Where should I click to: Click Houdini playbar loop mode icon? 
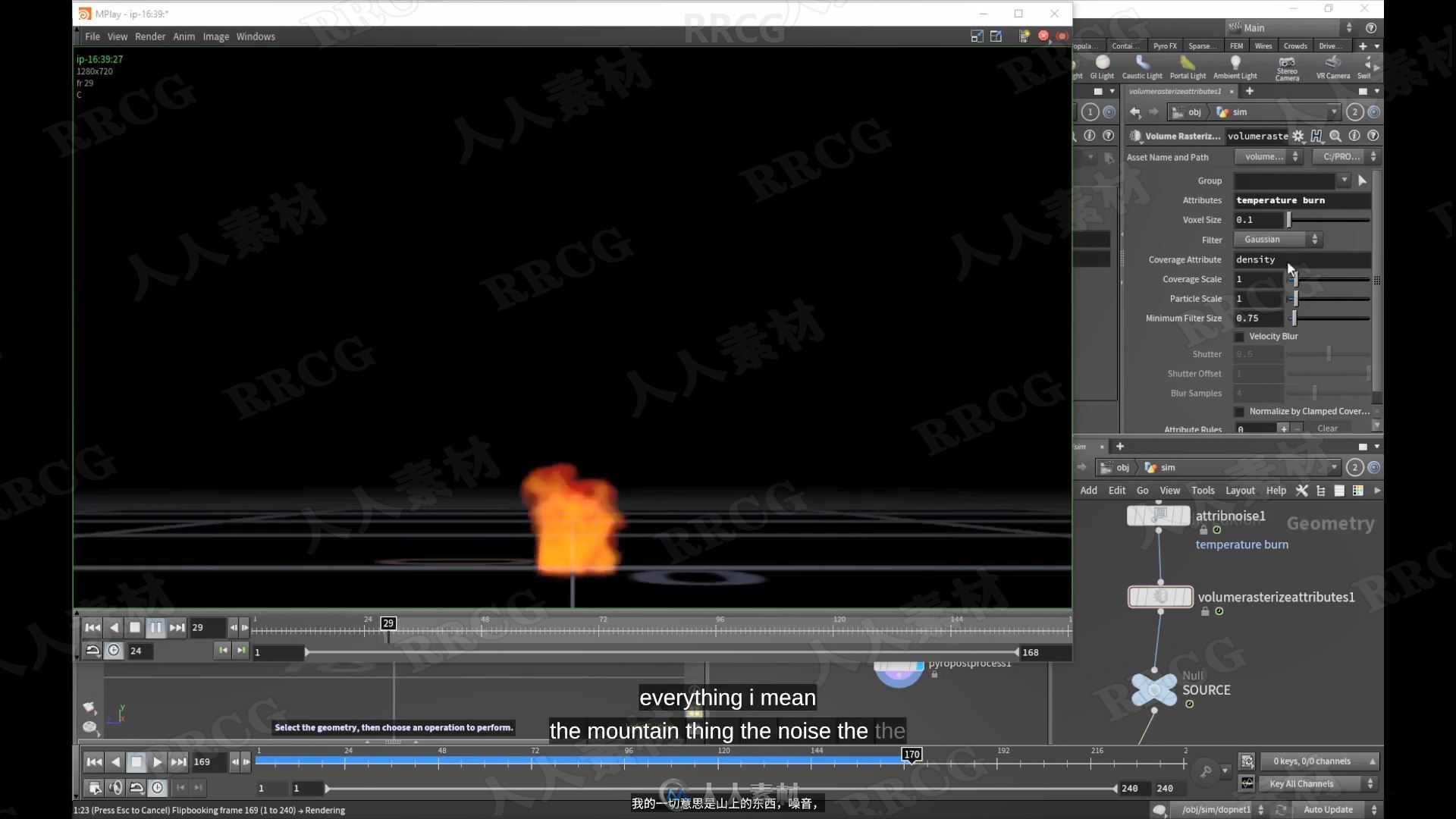(x=136, y=788)
